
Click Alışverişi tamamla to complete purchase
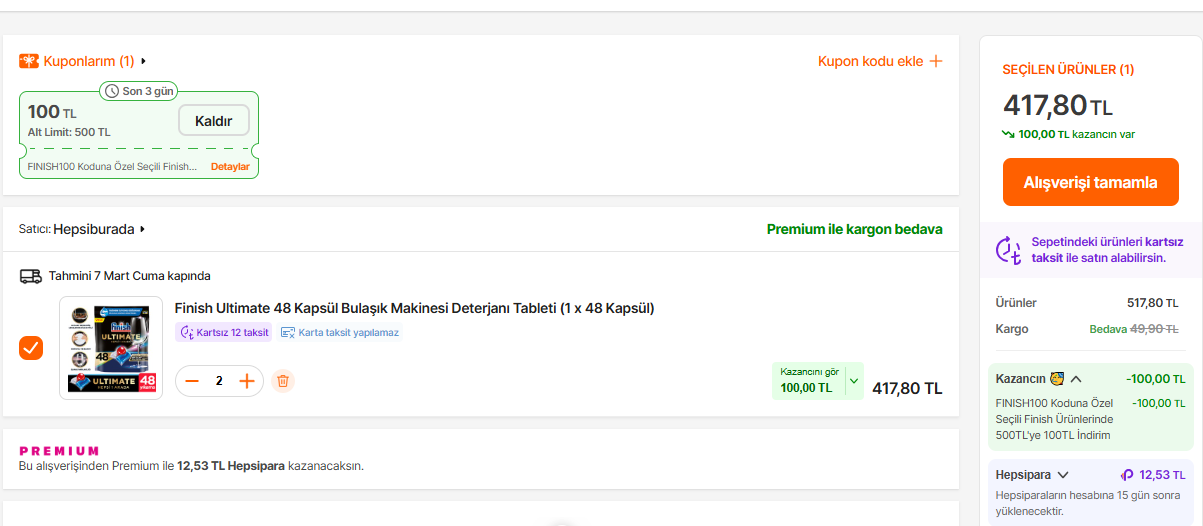[x=1090, y=182]
